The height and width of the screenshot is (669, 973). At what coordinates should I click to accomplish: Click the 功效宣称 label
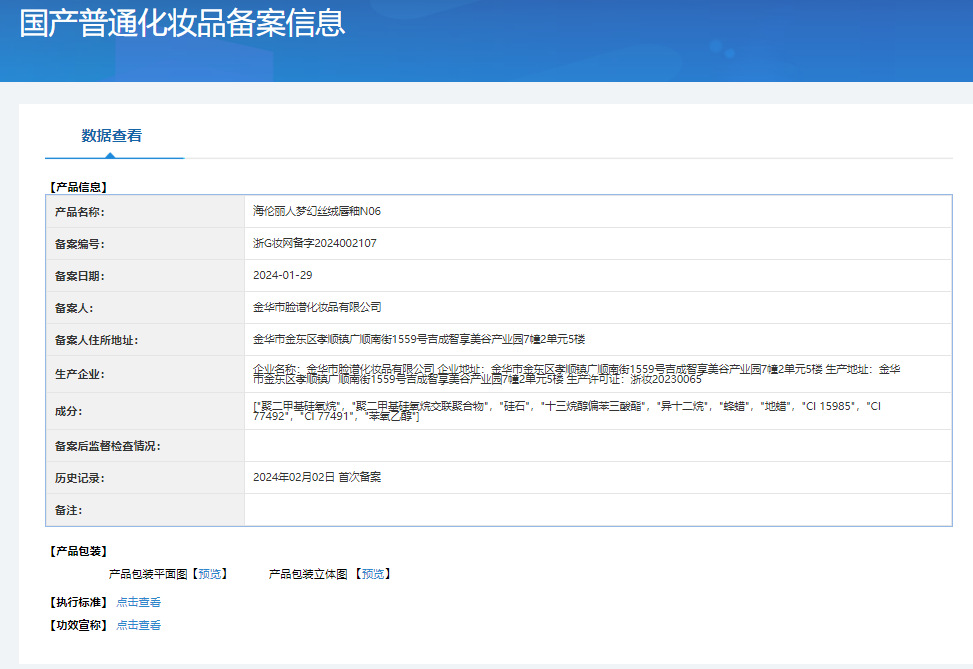(79, 625)
